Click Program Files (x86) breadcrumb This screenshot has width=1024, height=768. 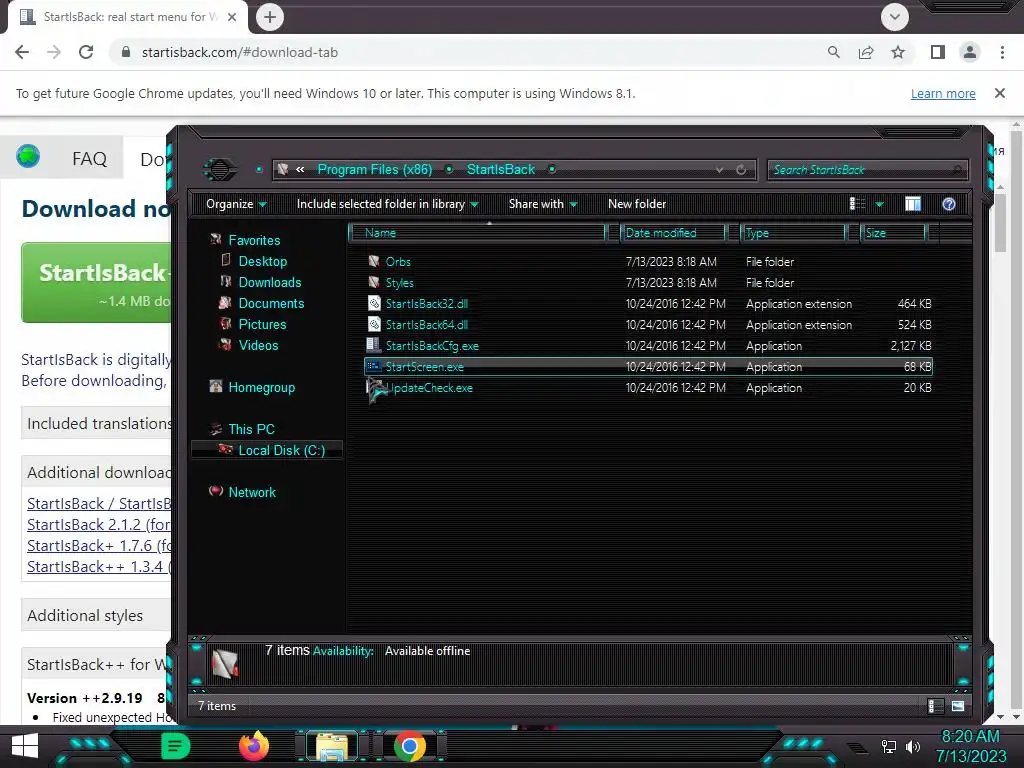point(375,169)
